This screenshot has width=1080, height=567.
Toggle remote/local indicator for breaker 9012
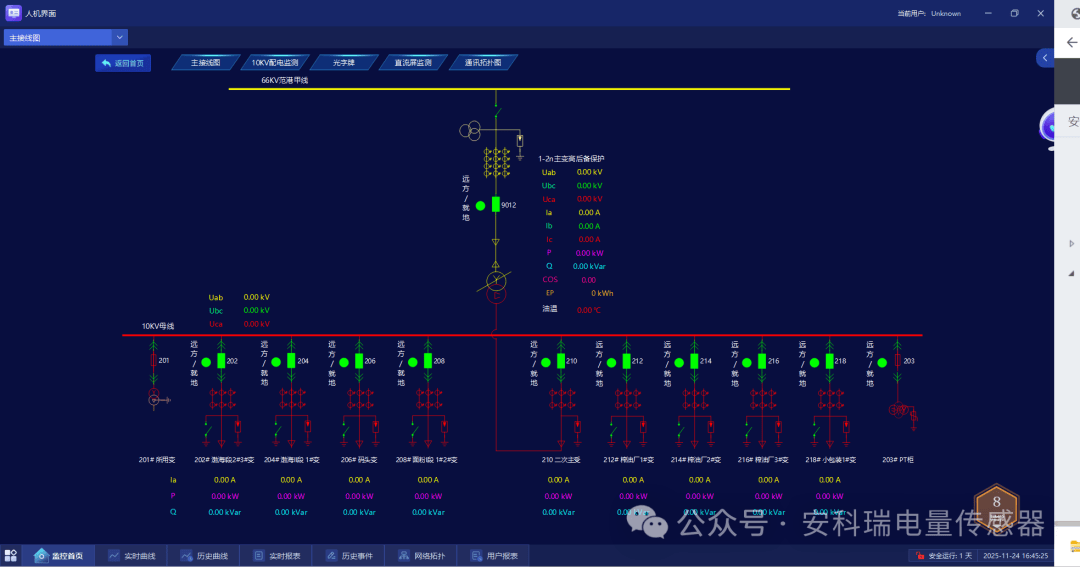point(481,205)
